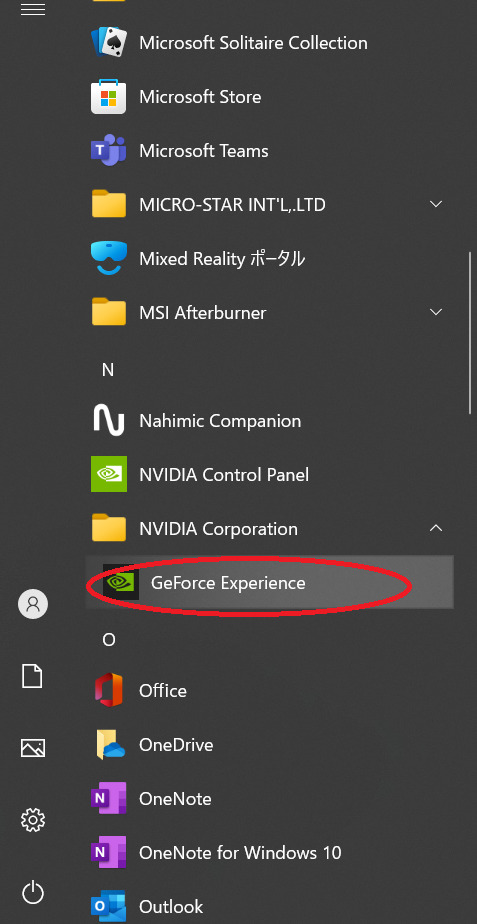Open the GeForce Experience app icon
The height and width of the screenshot is (924, 477).
click(121, 582)
